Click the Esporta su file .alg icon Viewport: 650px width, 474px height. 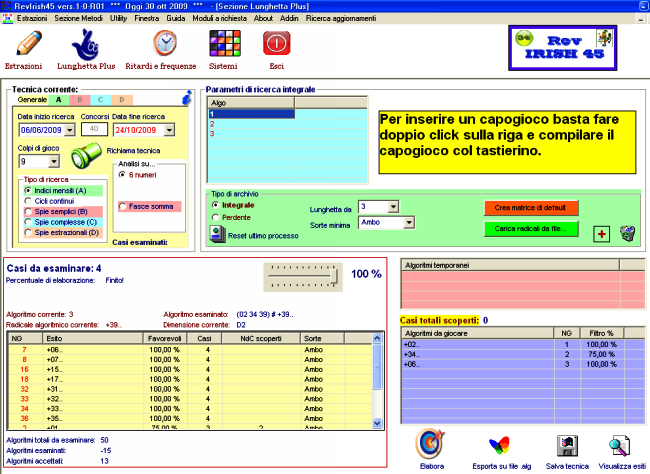499,446
